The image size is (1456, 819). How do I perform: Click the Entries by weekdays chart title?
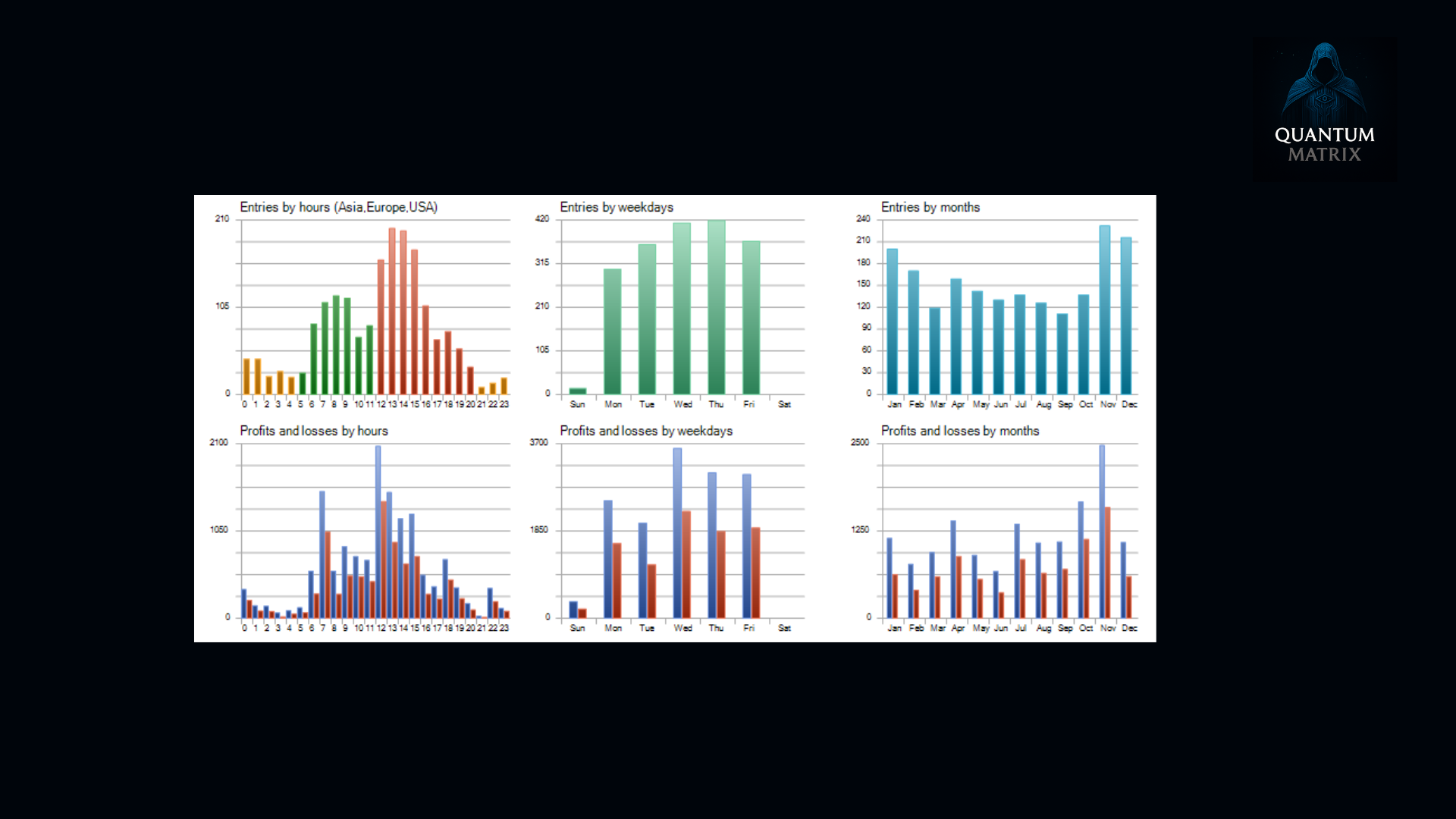pyautogui.click(x=616, y=207)
